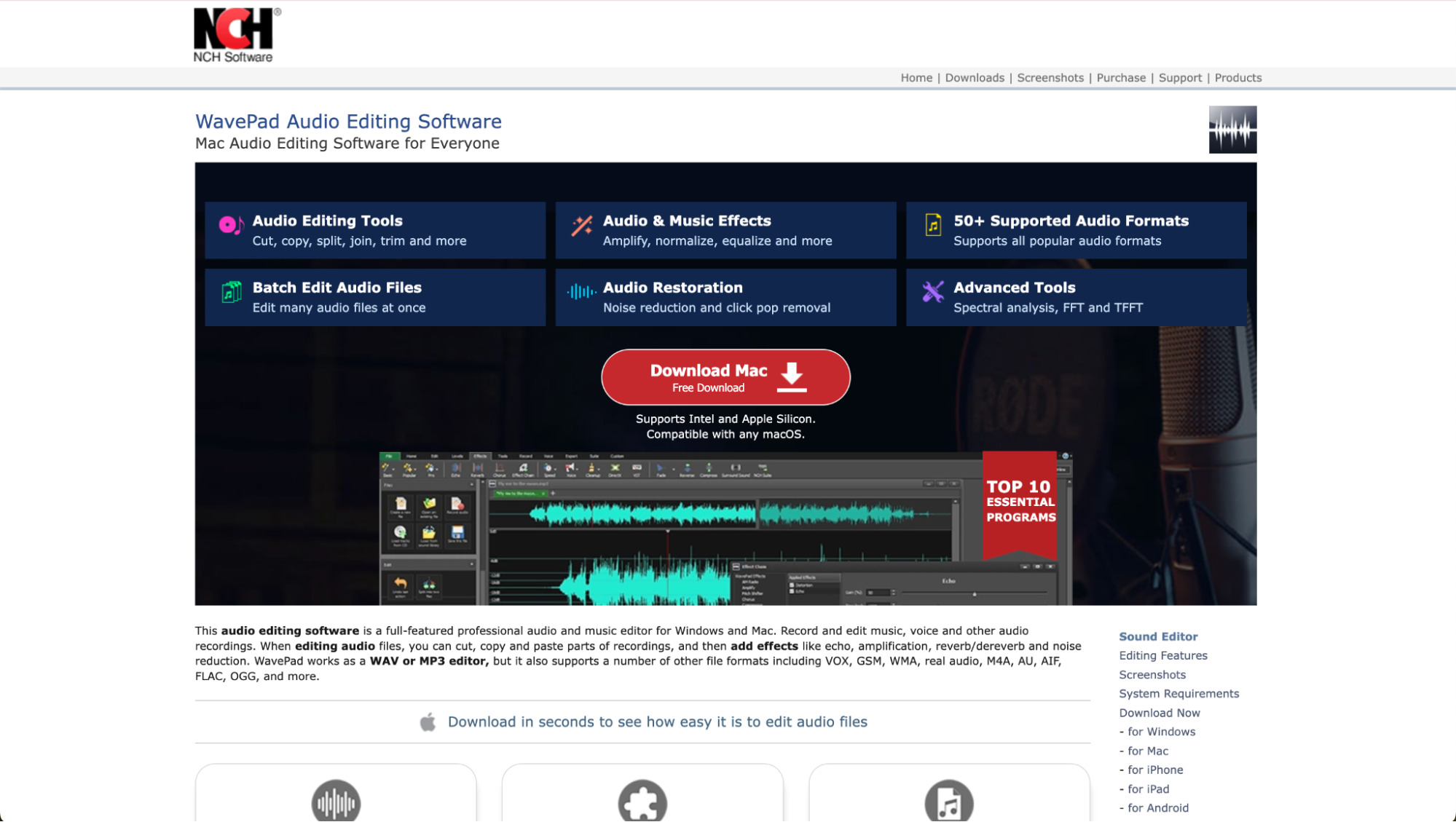Open the Downloads navigation menu item
Screen dimensions: 1456x822
coord(975,77)
